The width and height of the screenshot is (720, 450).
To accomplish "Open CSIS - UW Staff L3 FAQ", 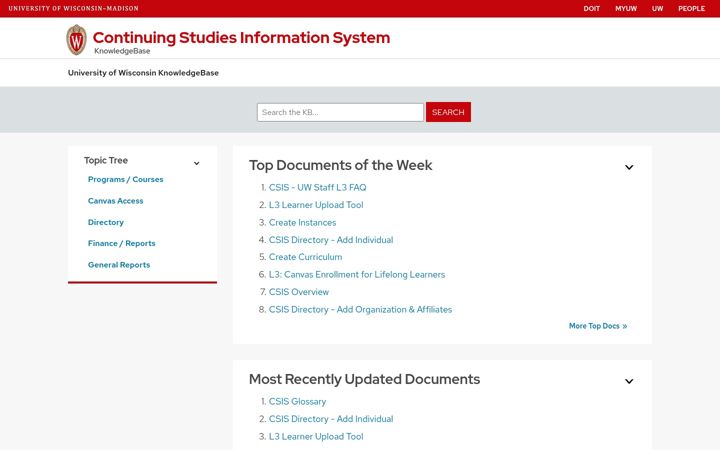I will click(318, 187).
